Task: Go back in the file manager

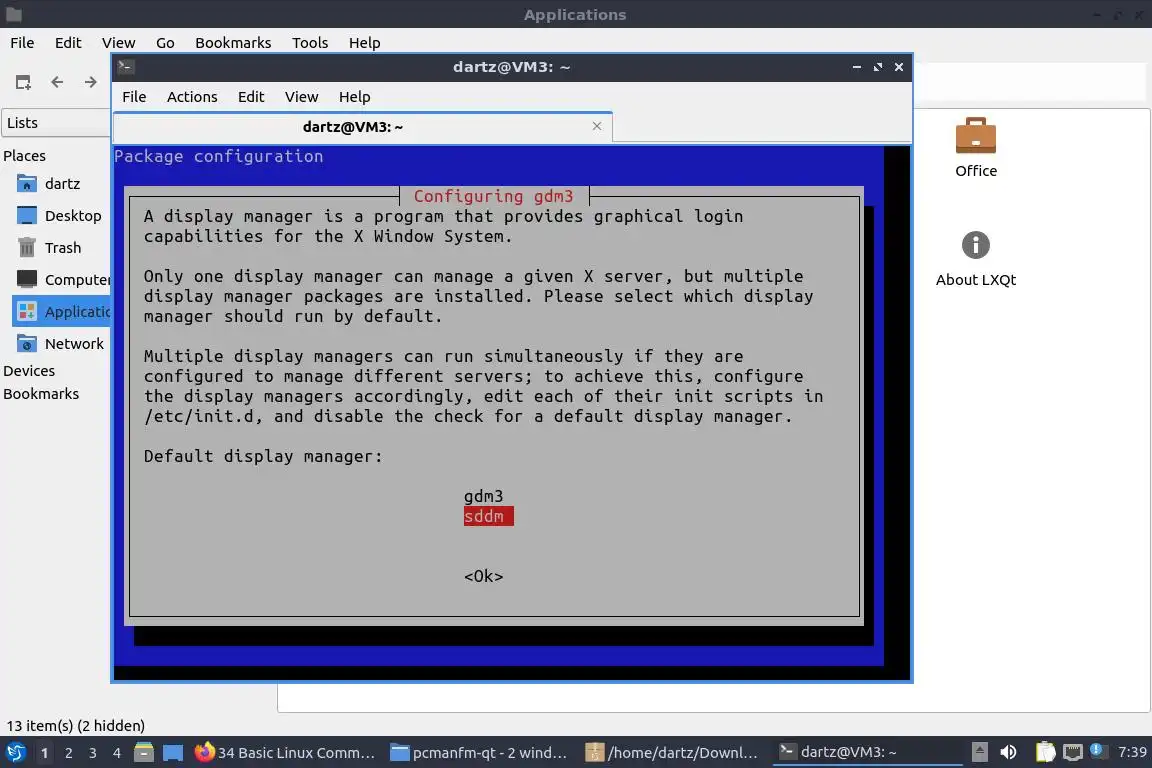Action: (x=57, y=82)
